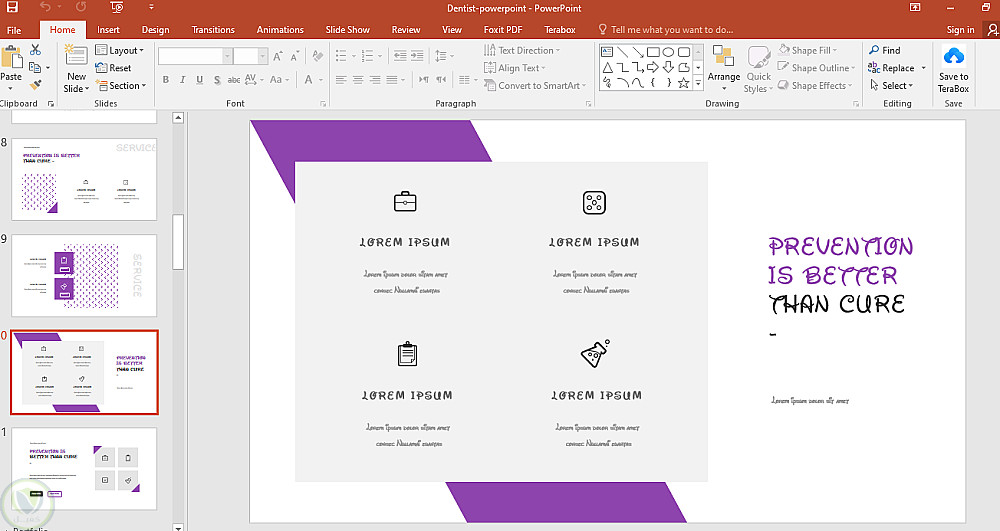Click the Replace button
Viewport: 1000px width, 531px height.
[892, 68]
